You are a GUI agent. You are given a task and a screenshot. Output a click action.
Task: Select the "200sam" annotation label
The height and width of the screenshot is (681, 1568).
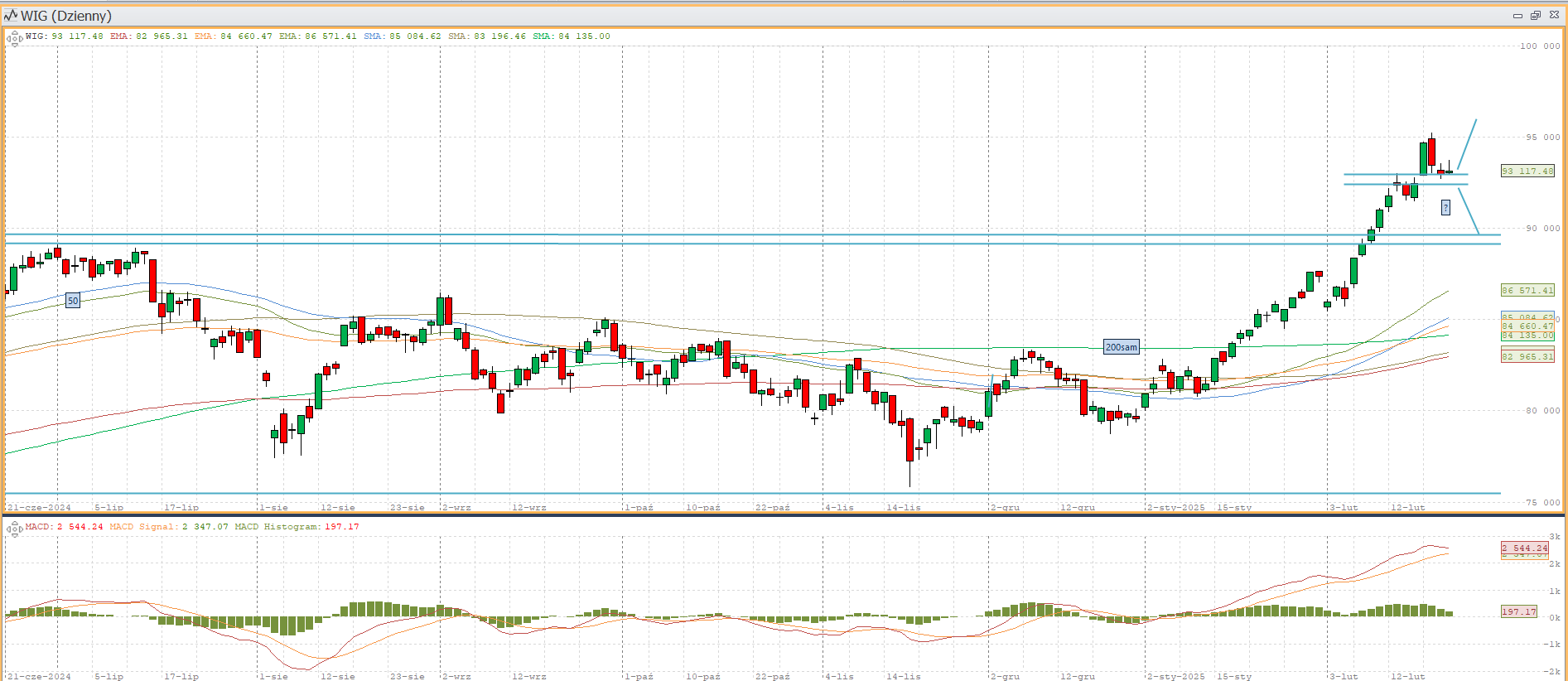click(1121, 347)
